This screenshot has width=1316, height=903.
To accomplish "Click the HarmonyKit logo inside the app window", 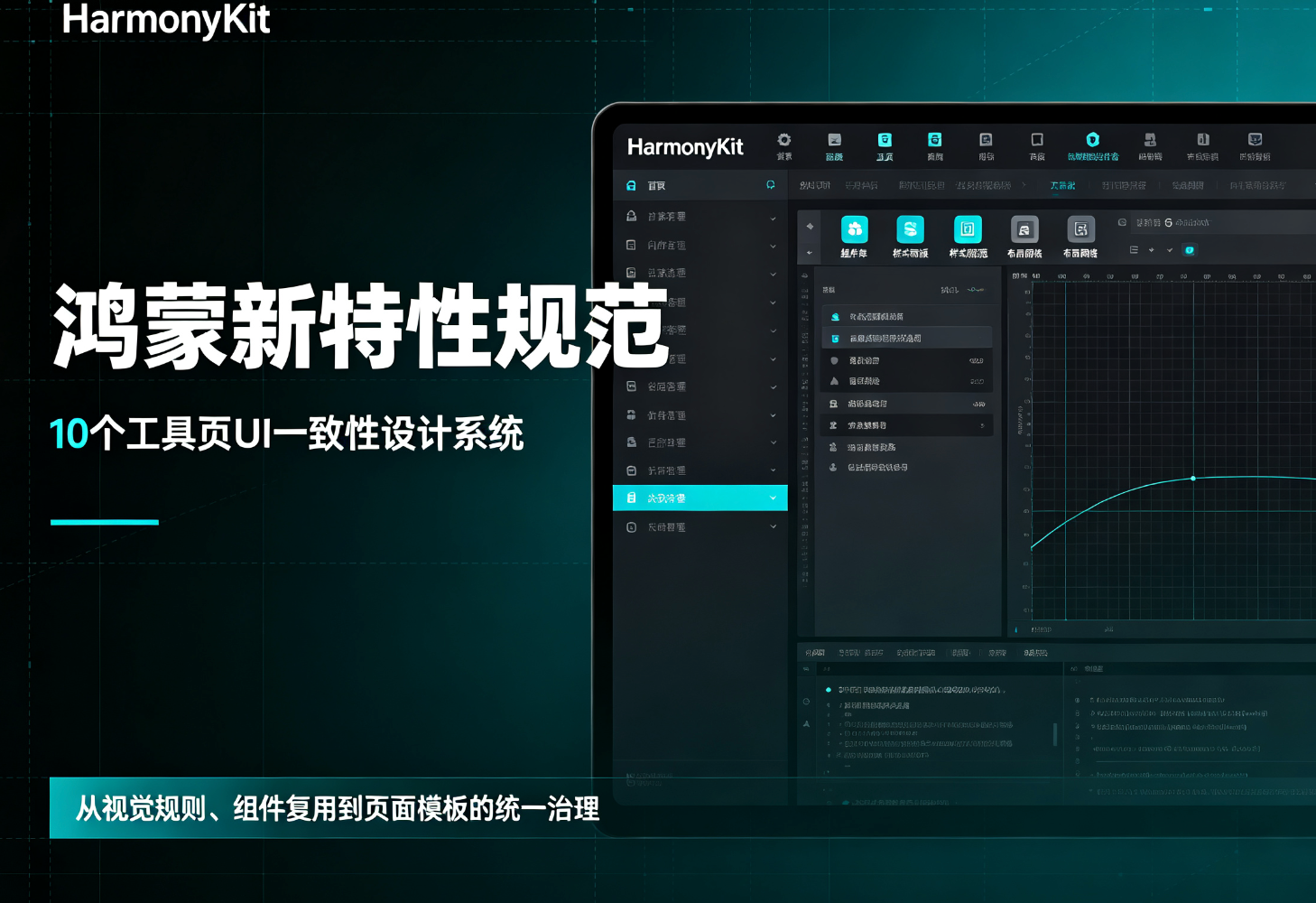I will pos(685,146).
